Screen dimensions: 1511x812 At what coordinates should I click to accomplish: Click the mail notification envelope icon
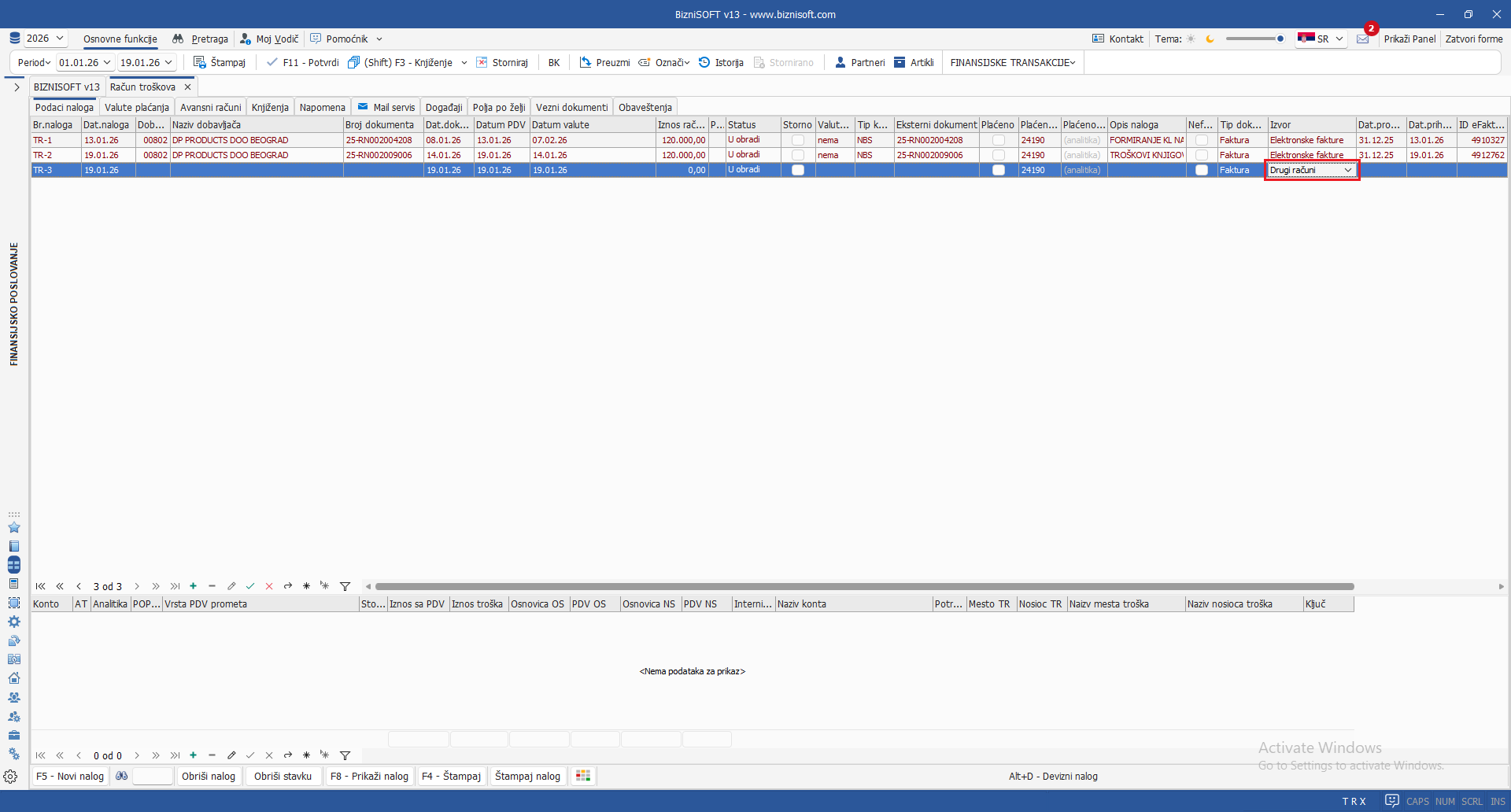pos(1363,39)
